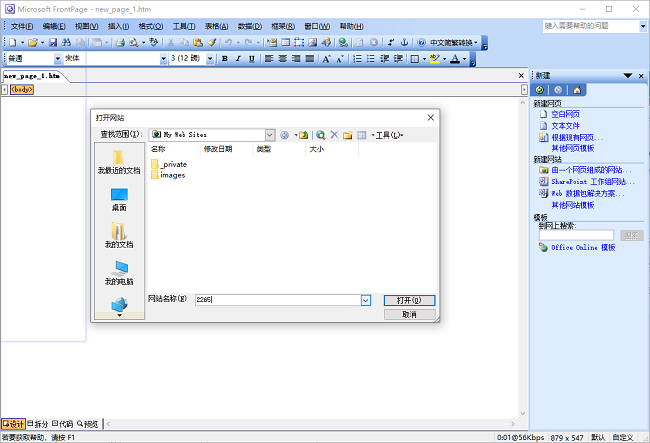
Task: Click the Blank Page link
Action: pos(565,115)
